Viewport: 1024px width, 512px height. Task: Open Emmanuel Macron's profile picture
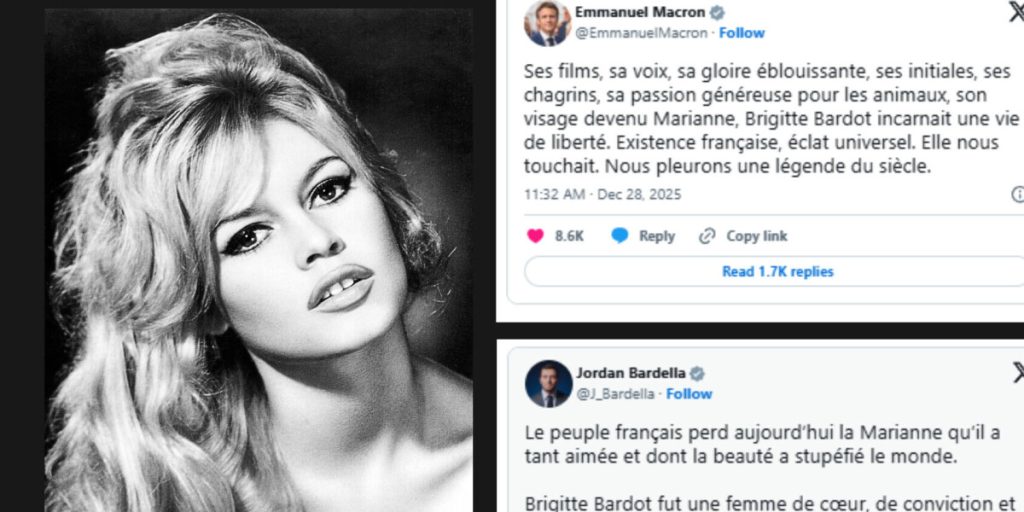[547, 23]
